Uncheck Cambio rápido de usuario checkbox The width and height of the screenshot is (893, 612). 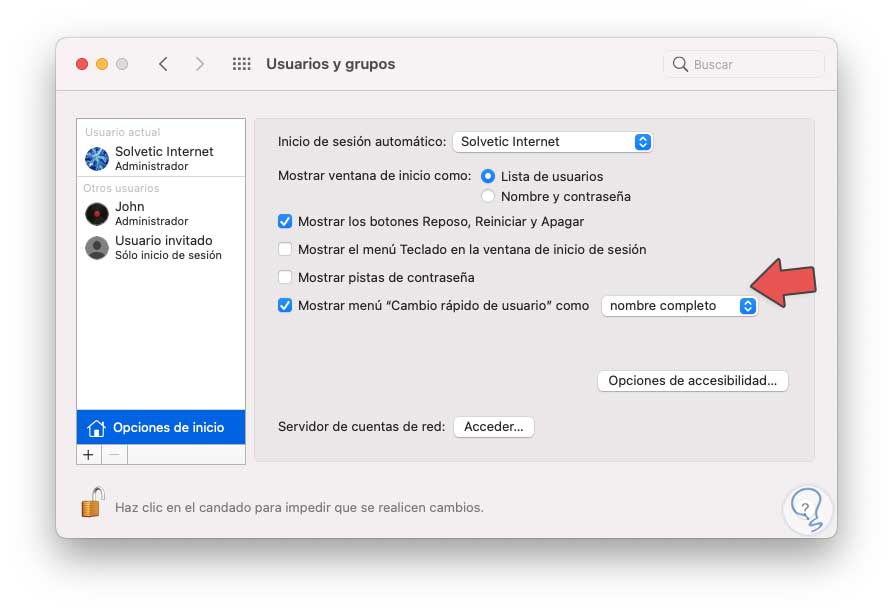[285, 306]
